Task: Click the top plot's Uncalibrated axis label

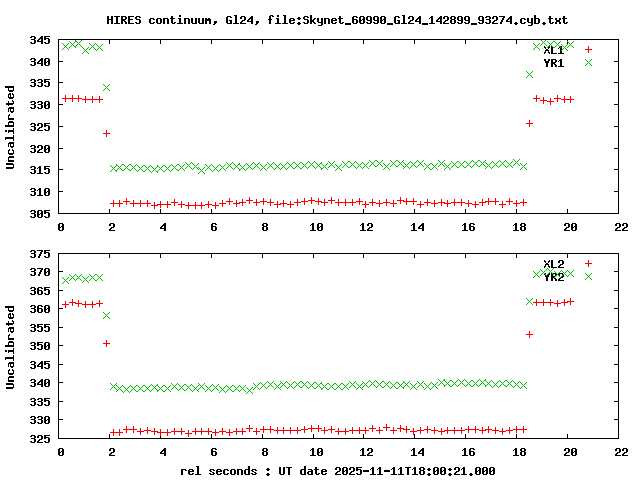Action: (11, 127)
